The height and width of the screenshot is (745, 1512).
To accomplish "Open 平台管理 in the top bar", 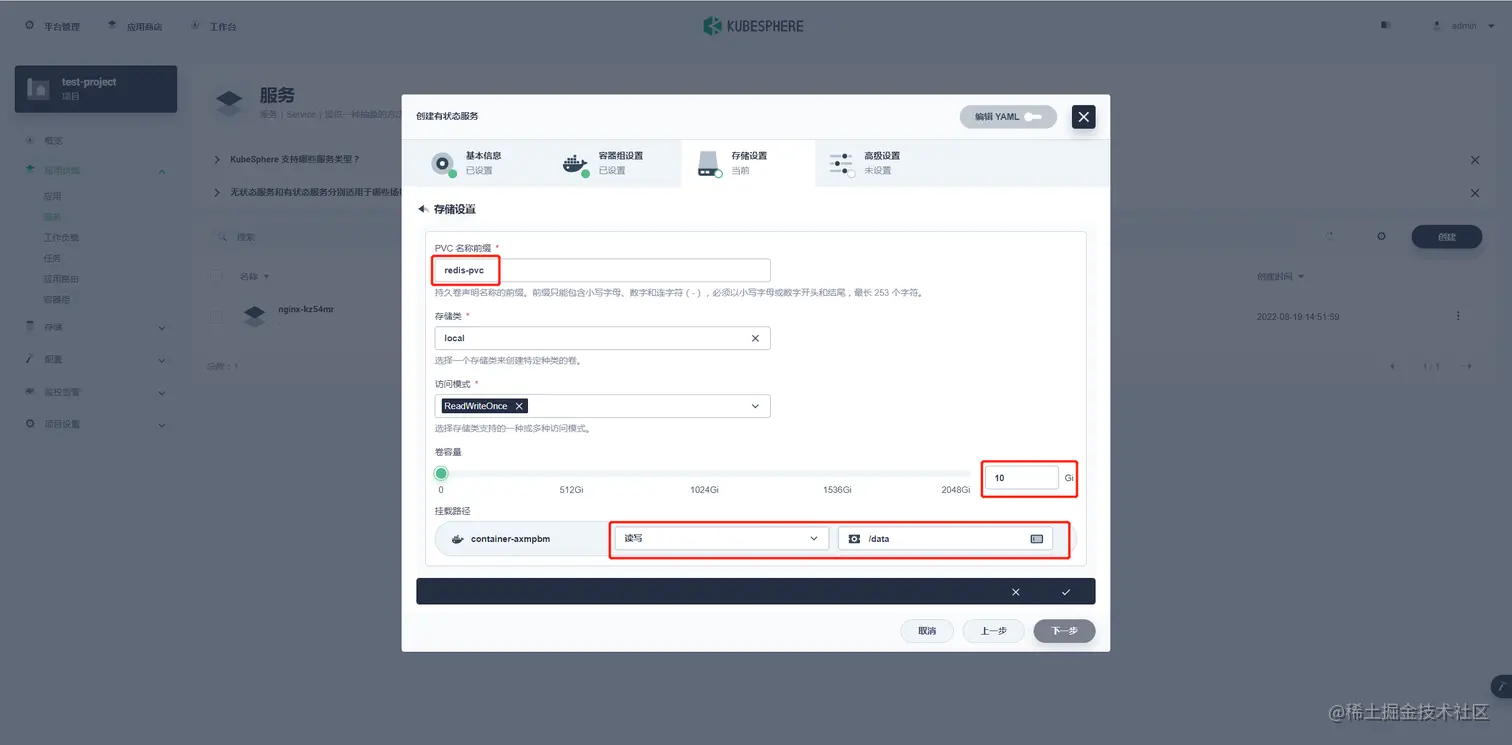I will point(52,26).
